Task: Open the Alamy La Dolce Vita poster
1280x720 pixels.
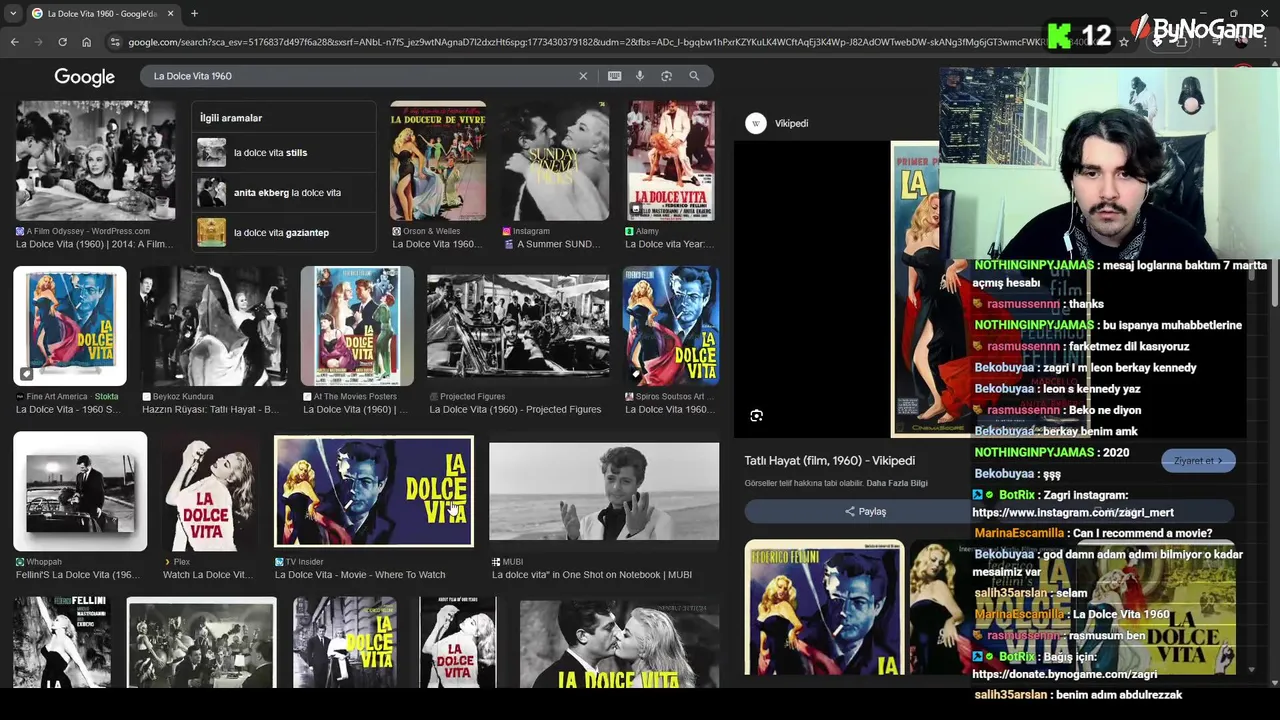Action: pos(670,160)
